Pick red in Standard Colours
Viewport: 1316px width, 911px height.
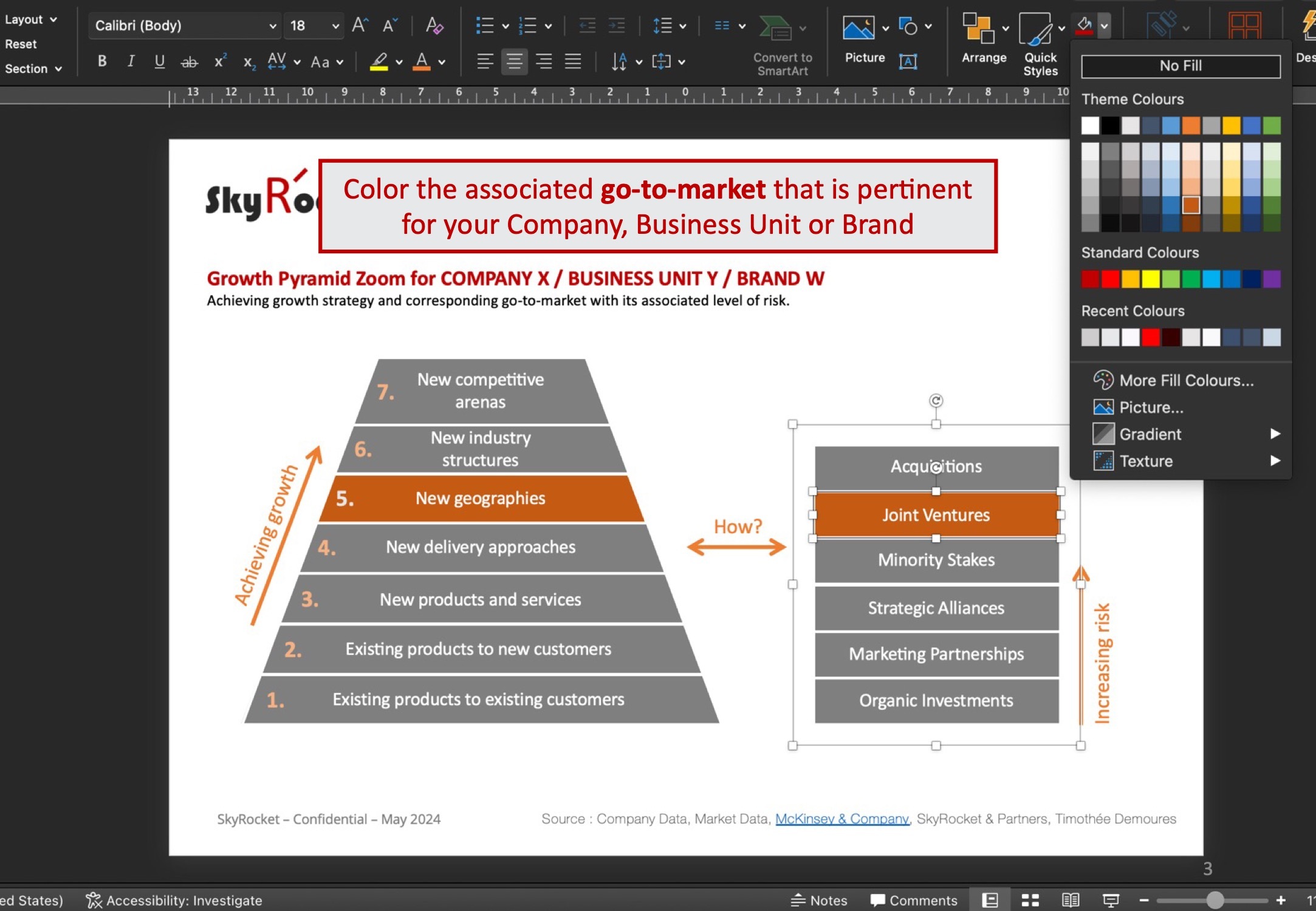[x=1110, y=279]
